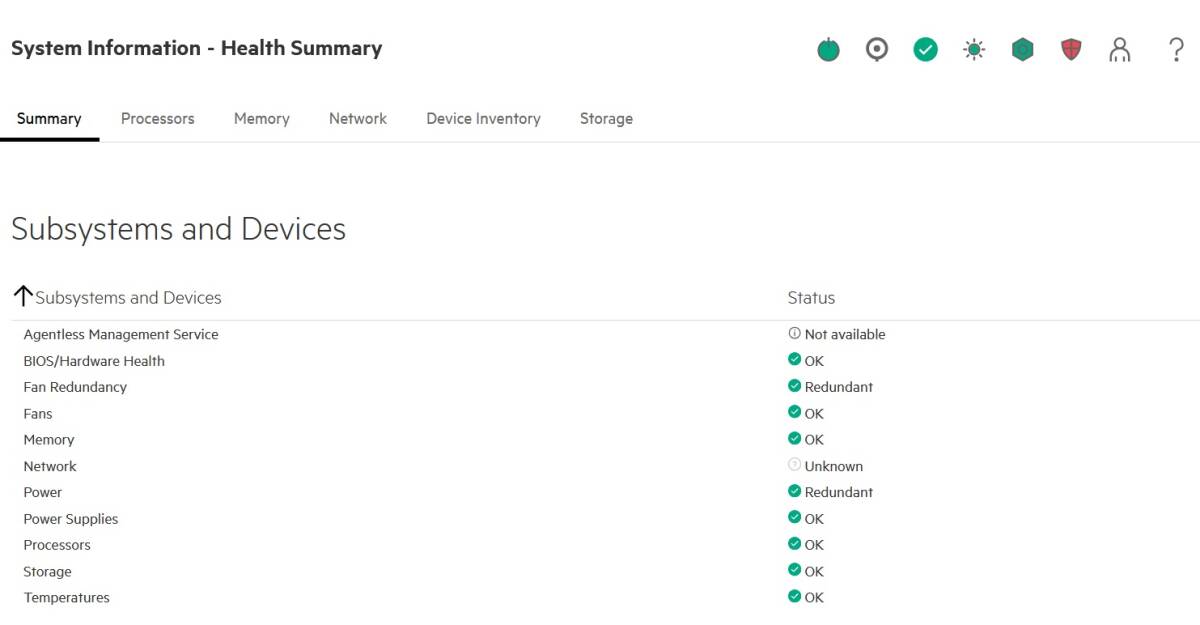Viewport: 1200px width, 625px height.
Task: Click the Status column header
Action: click(x=811, y=298)
